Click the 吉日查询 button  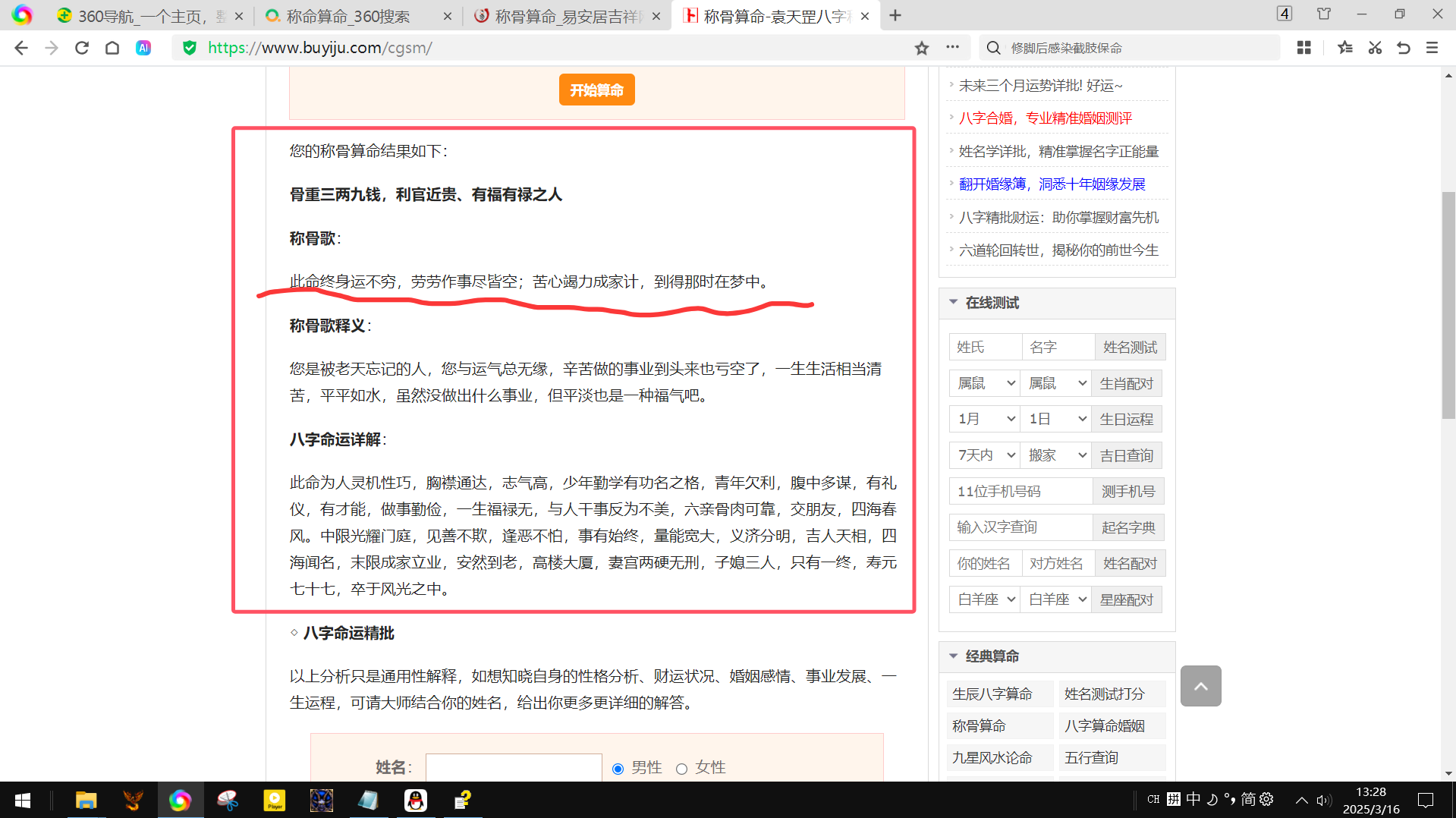click(x=1127, y=455)
